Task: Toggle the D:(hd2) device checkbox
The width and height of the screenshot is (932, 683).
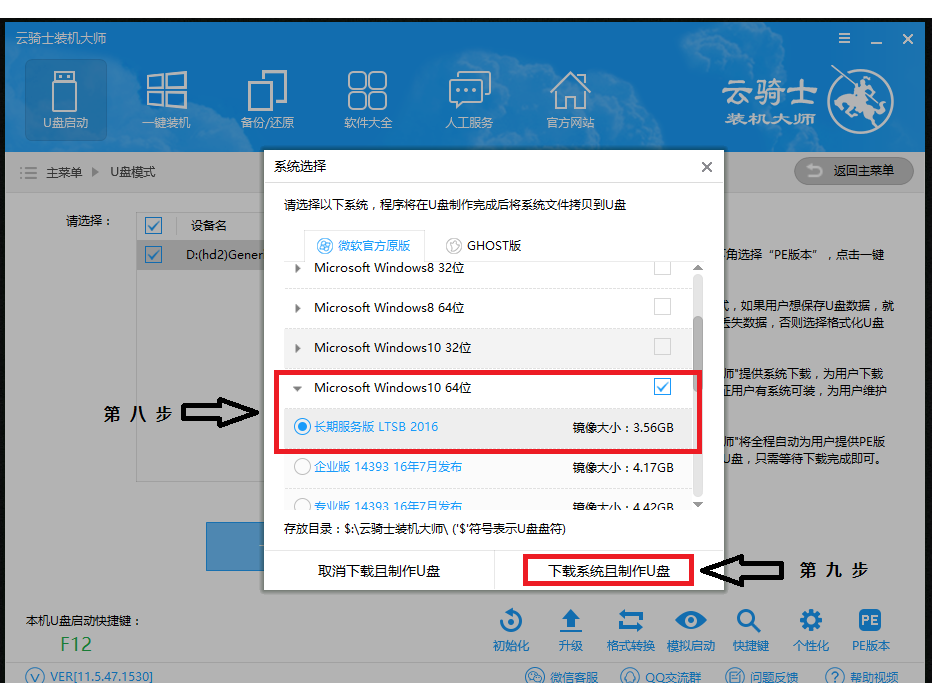Action: (153, 255)
